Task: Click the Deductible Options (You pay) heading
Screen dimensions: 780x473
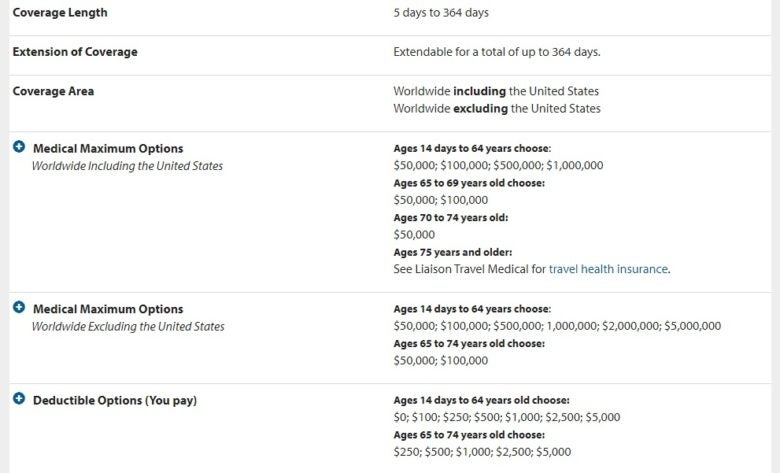Action: pos(115,401)
